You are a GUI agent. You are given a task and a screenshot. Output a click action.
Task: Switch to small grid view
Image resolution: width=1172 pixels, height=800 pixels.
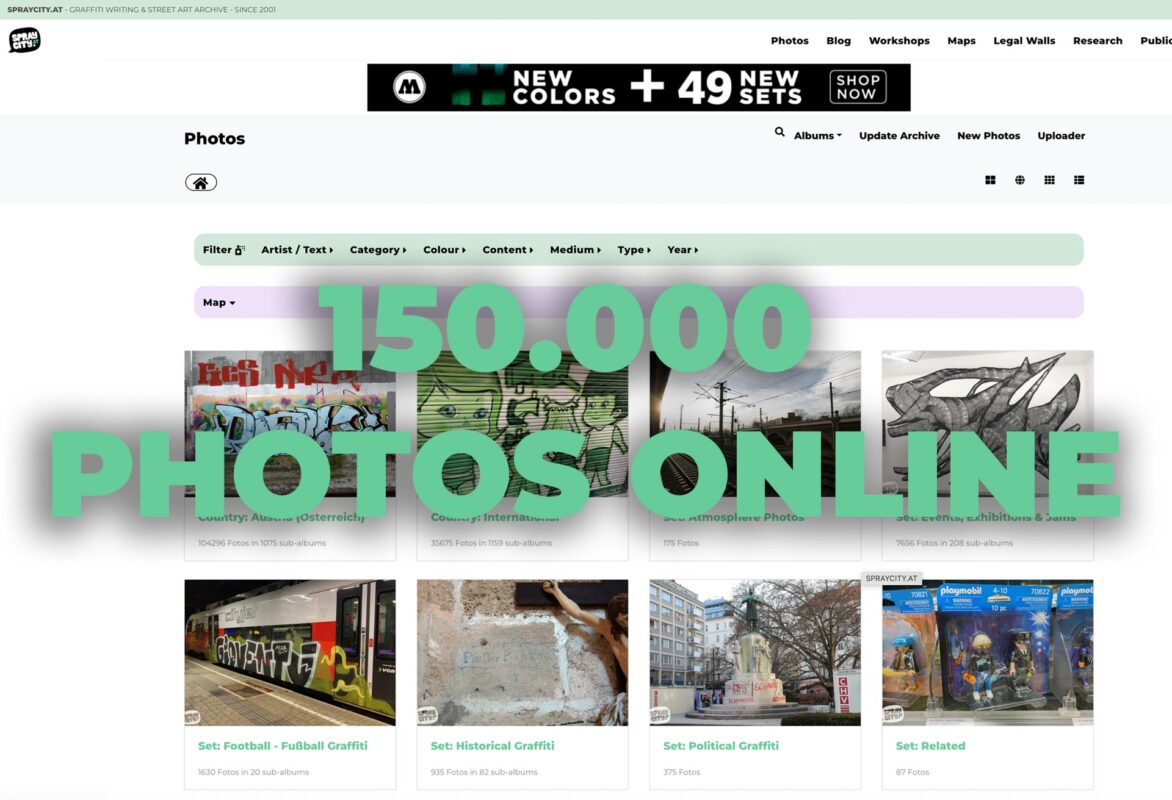1049,181
